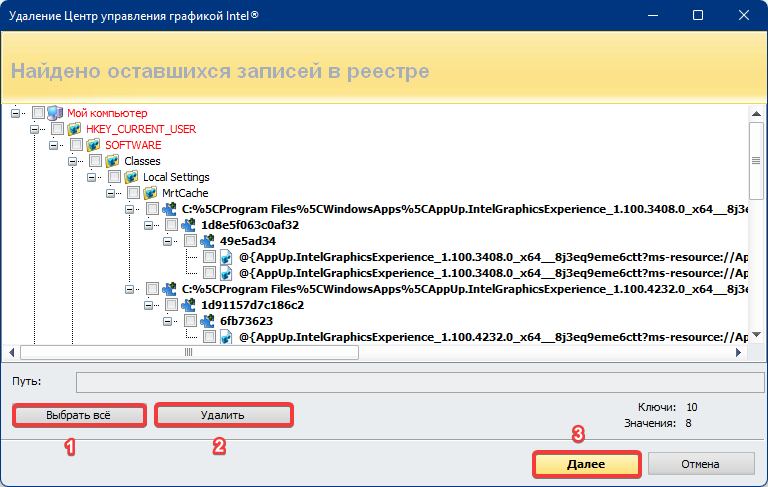Enable the Classes checkbox

96,161
